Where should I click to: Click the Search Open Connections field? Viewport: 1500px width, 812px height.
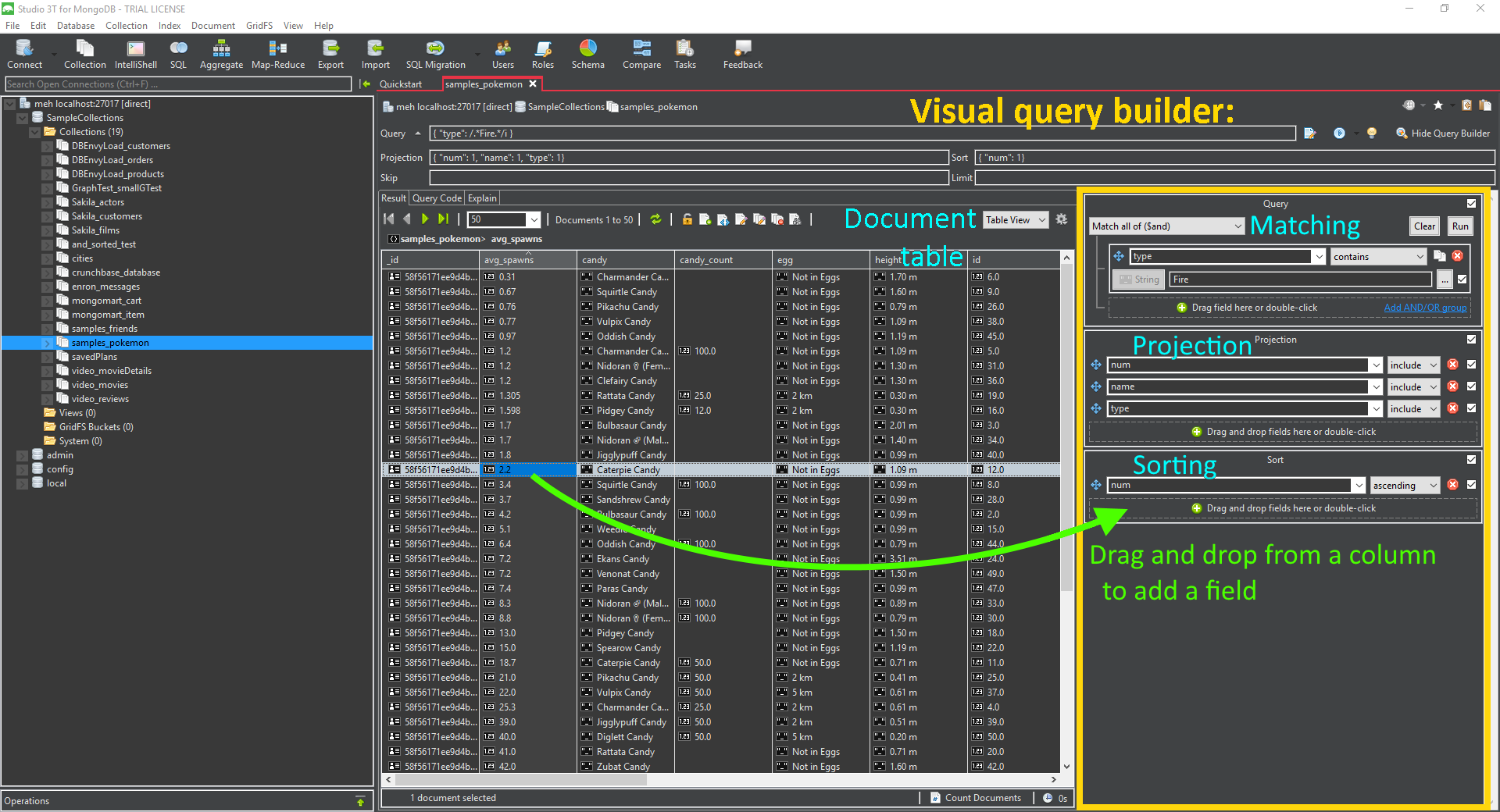(180, 84)
